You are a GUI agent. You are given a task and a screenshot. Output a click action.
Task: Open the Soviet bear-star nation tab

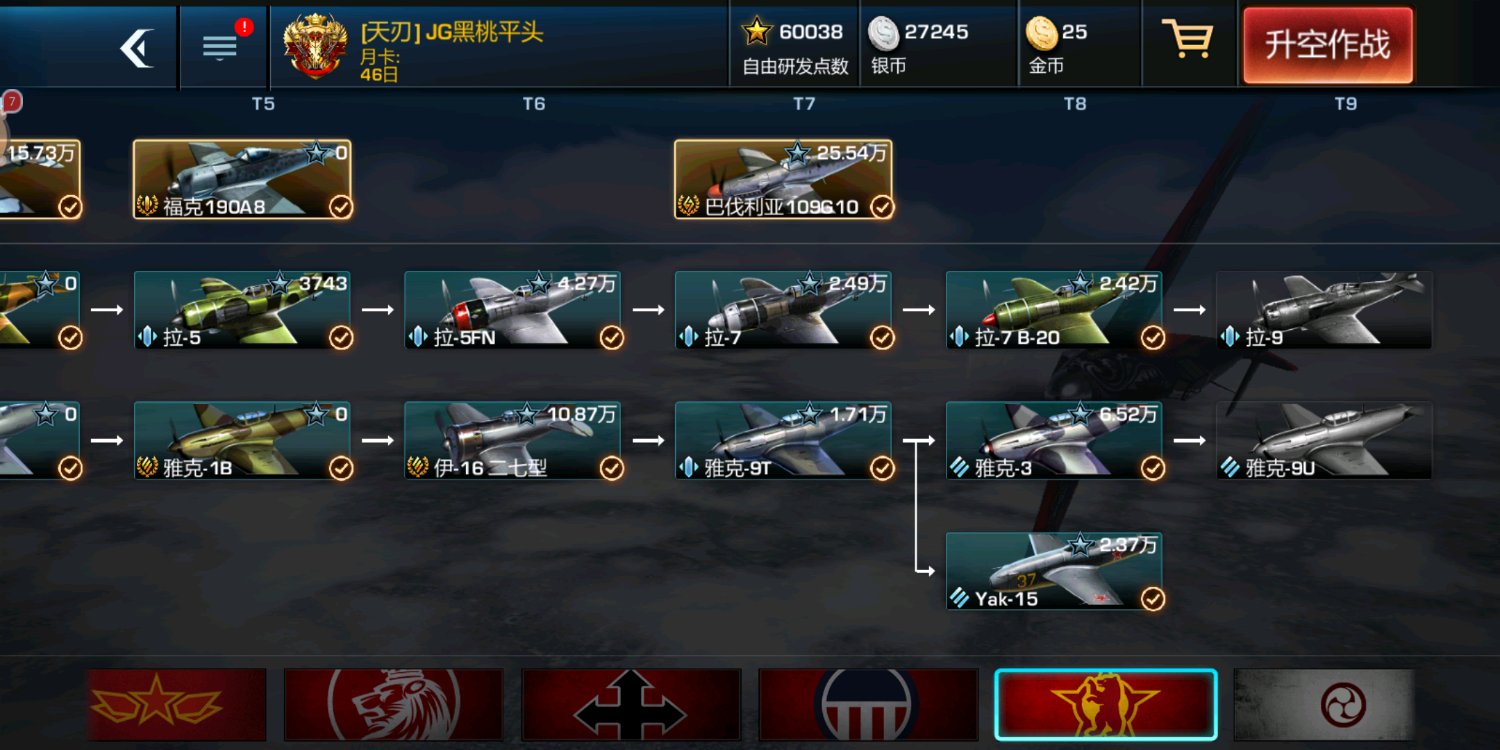click(x=1106, y=705)
